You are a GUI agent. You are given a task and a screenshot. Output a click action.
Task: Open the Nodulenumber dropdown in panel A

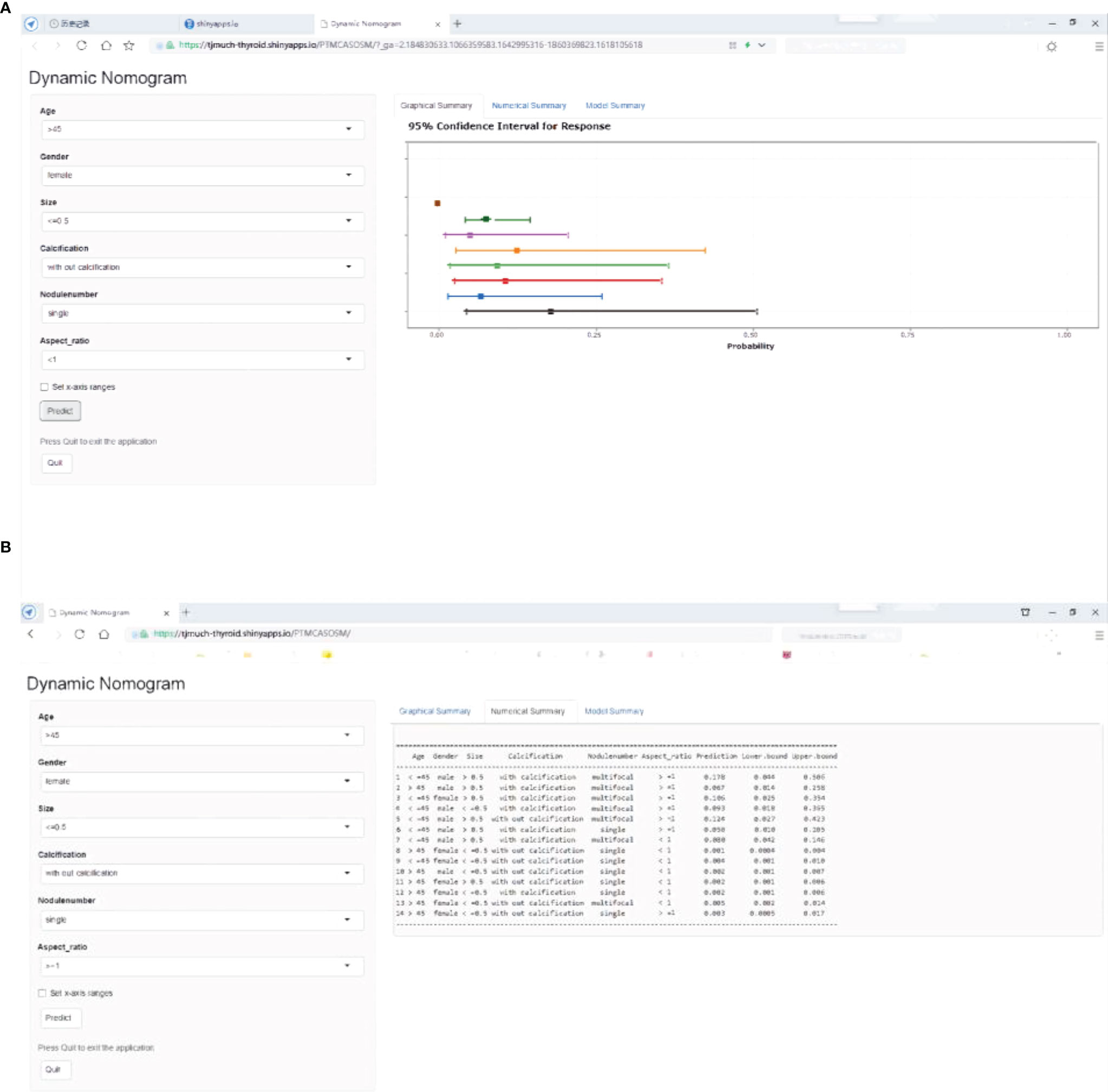[x=203, y=313]
